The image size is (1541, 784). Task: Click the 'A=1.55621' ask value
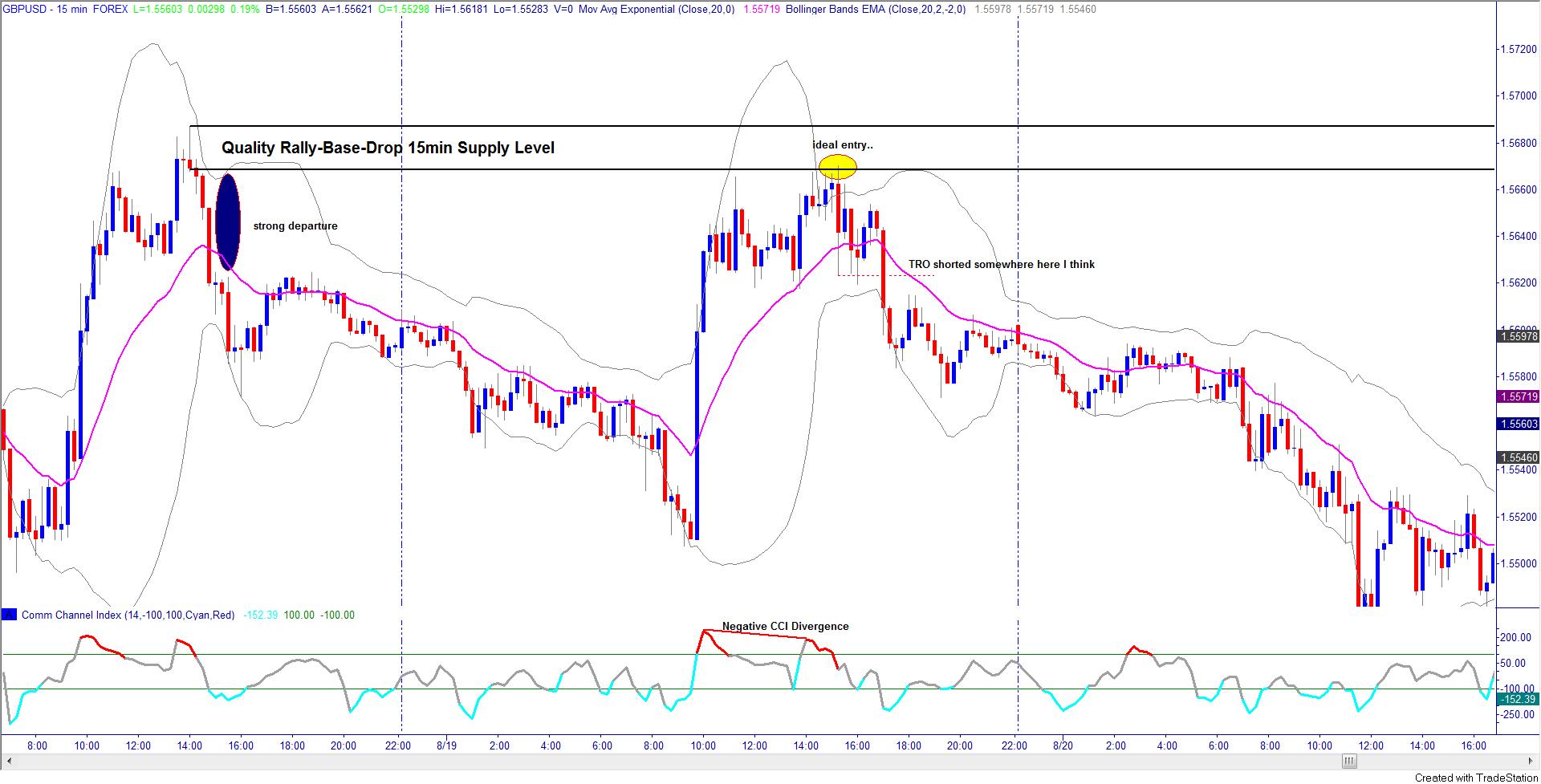[x=346, y=9]
